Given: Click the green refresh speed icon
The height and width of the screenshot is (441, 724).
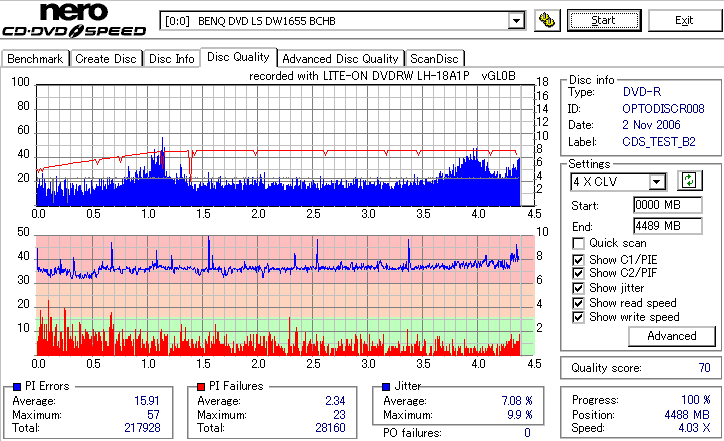Looking at the screenshot, I should [x=689, y=180].
